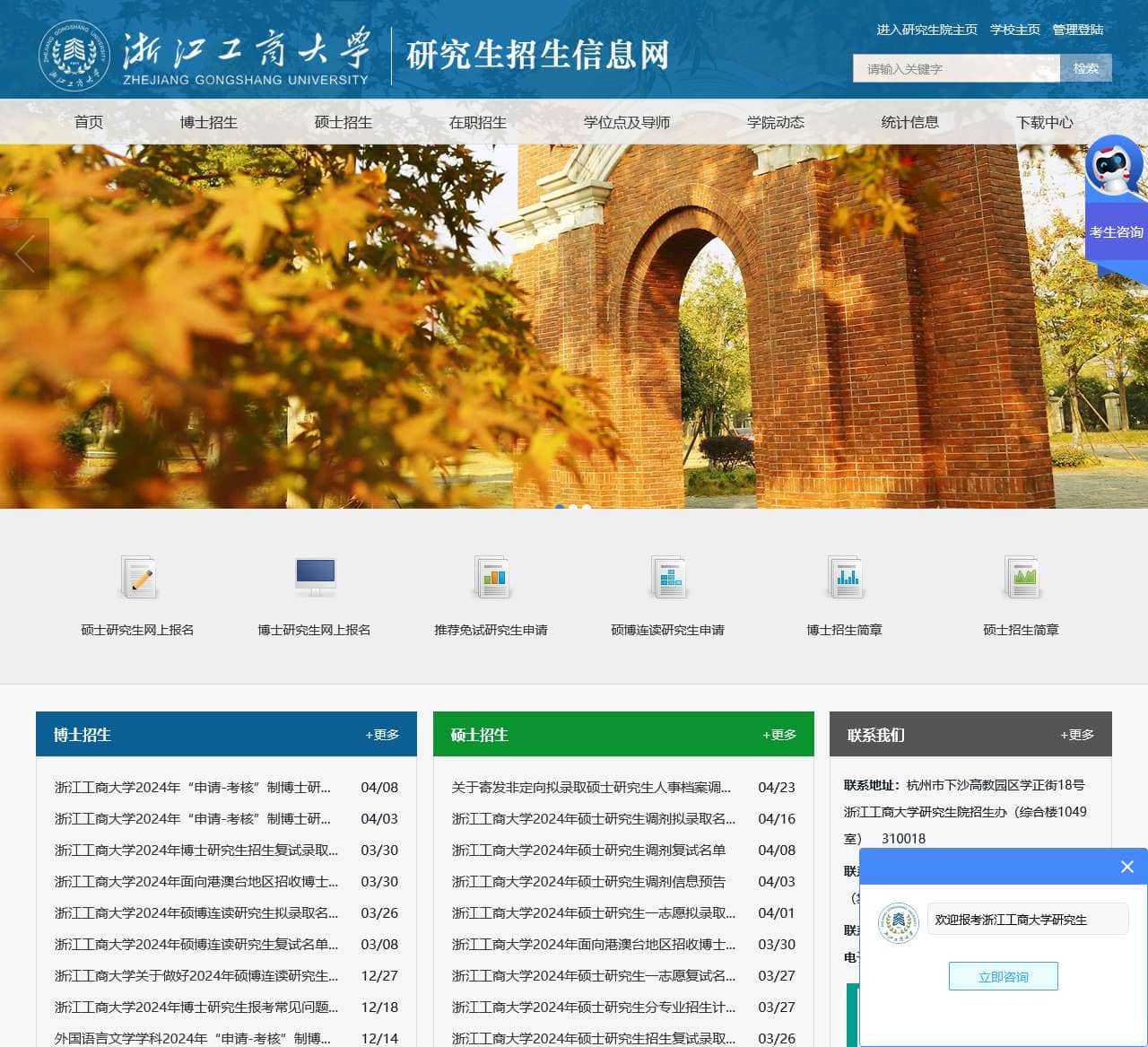
Task: Open the 硕士招生 navigation menu item
Action: tap(343, 122)
